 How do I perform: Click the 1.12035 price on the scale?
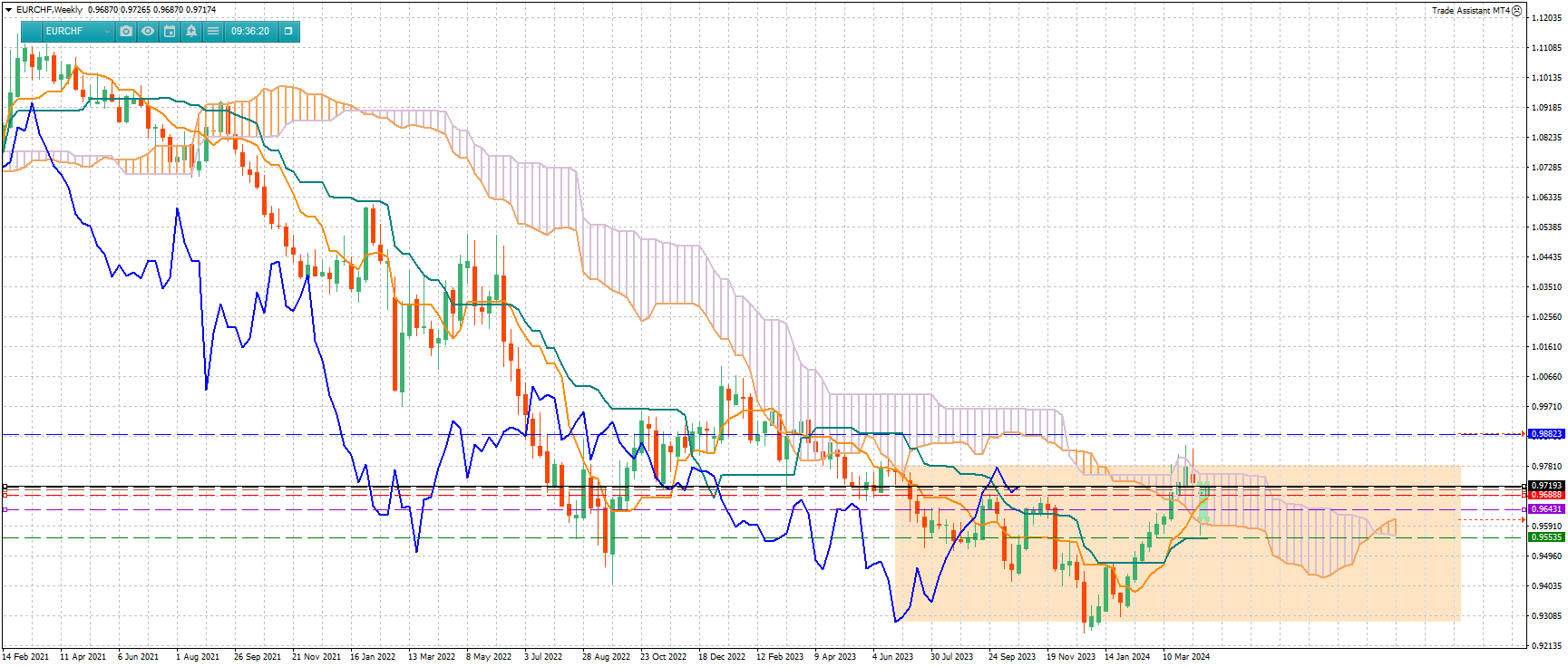1547,18
